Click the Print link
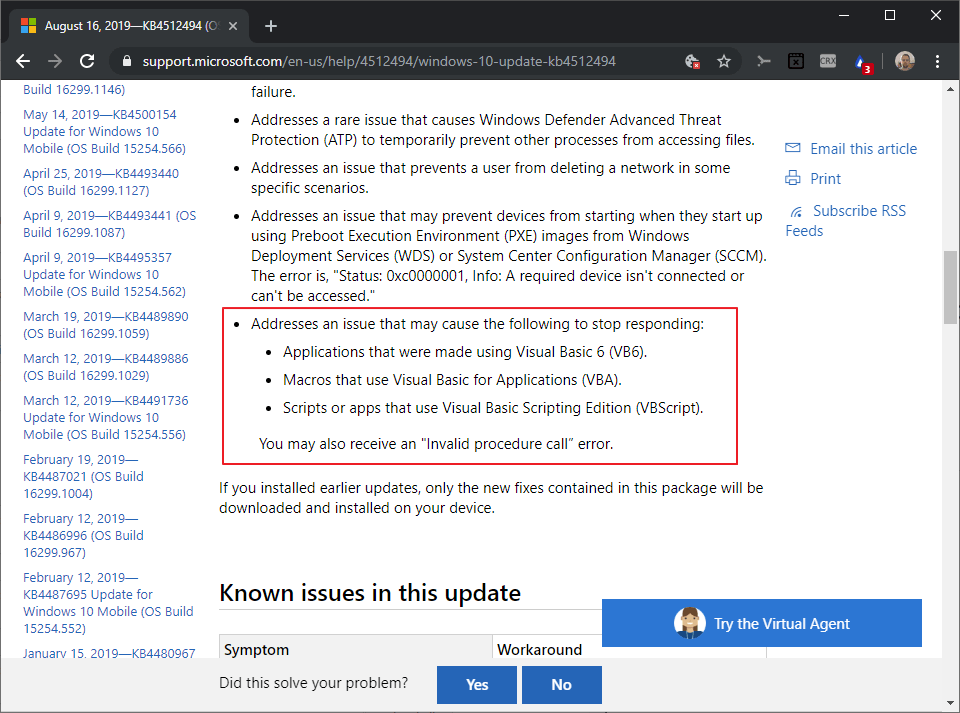Screen dimensions: 960x713 (x=825, y=179)
